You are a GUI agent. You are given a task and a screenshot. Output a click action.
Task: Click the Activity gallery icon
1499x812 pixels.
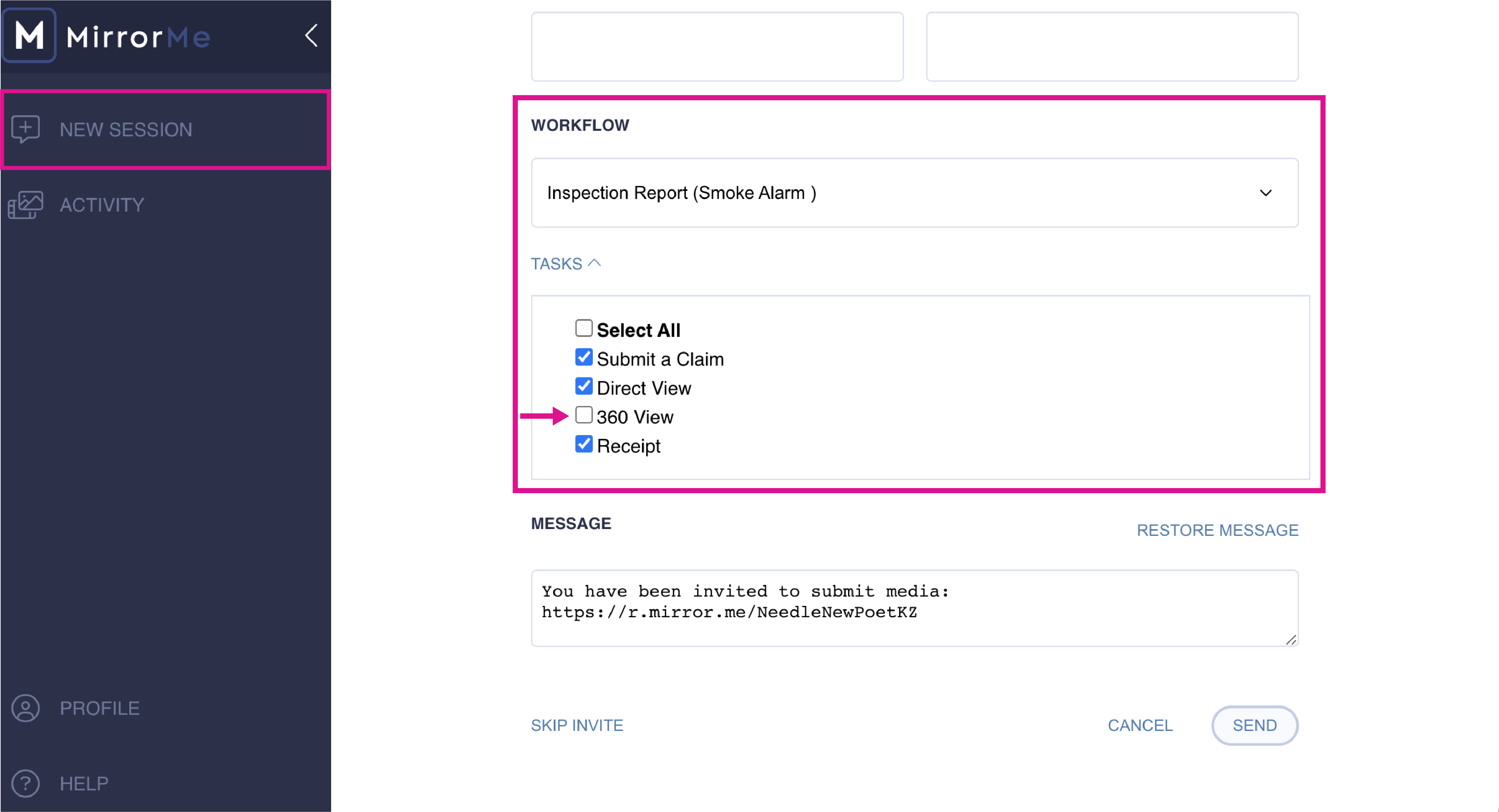click(x=26, y=205)
